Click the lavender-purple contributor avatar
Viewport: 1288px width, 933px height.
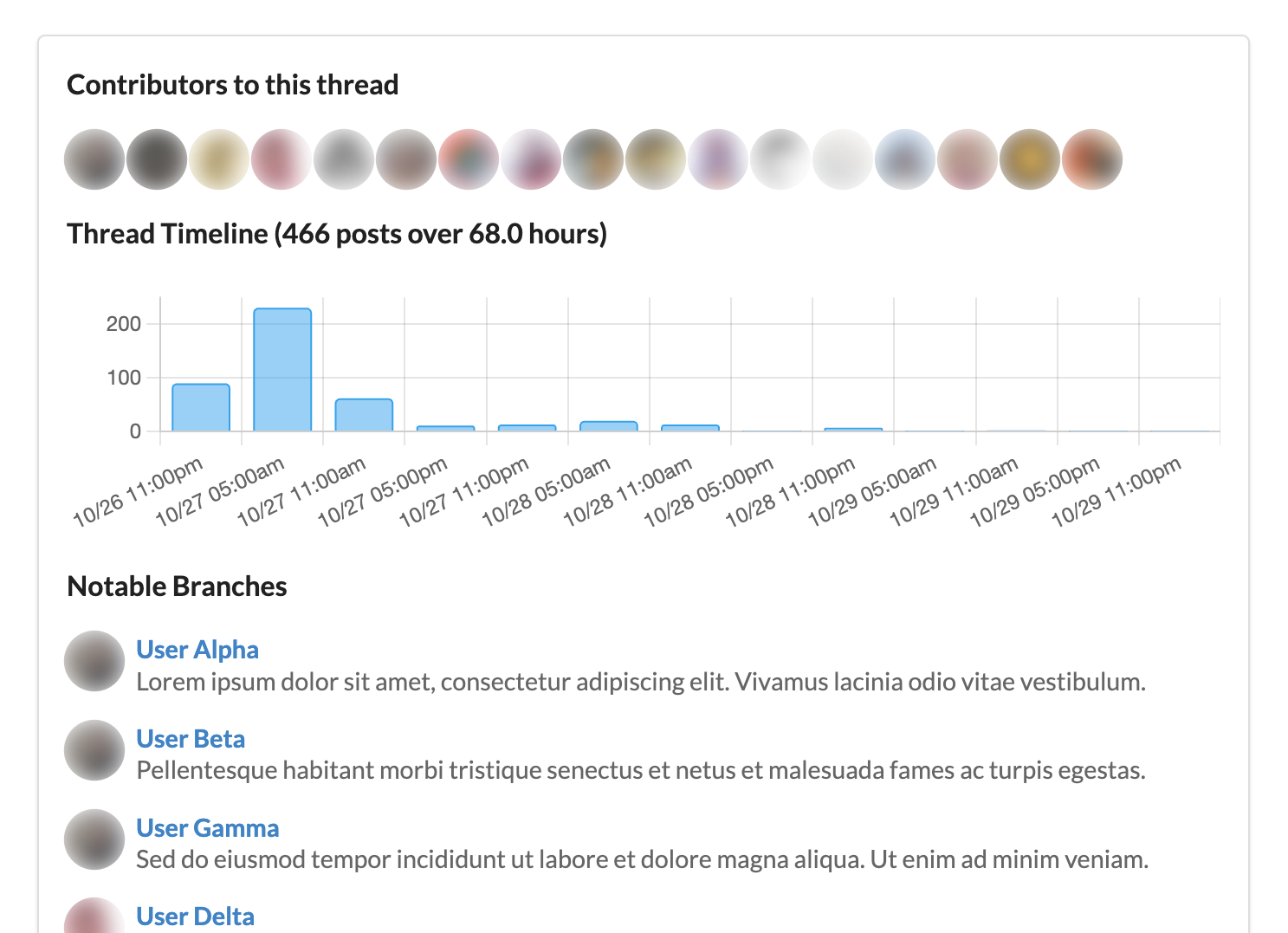coord(718,159)
